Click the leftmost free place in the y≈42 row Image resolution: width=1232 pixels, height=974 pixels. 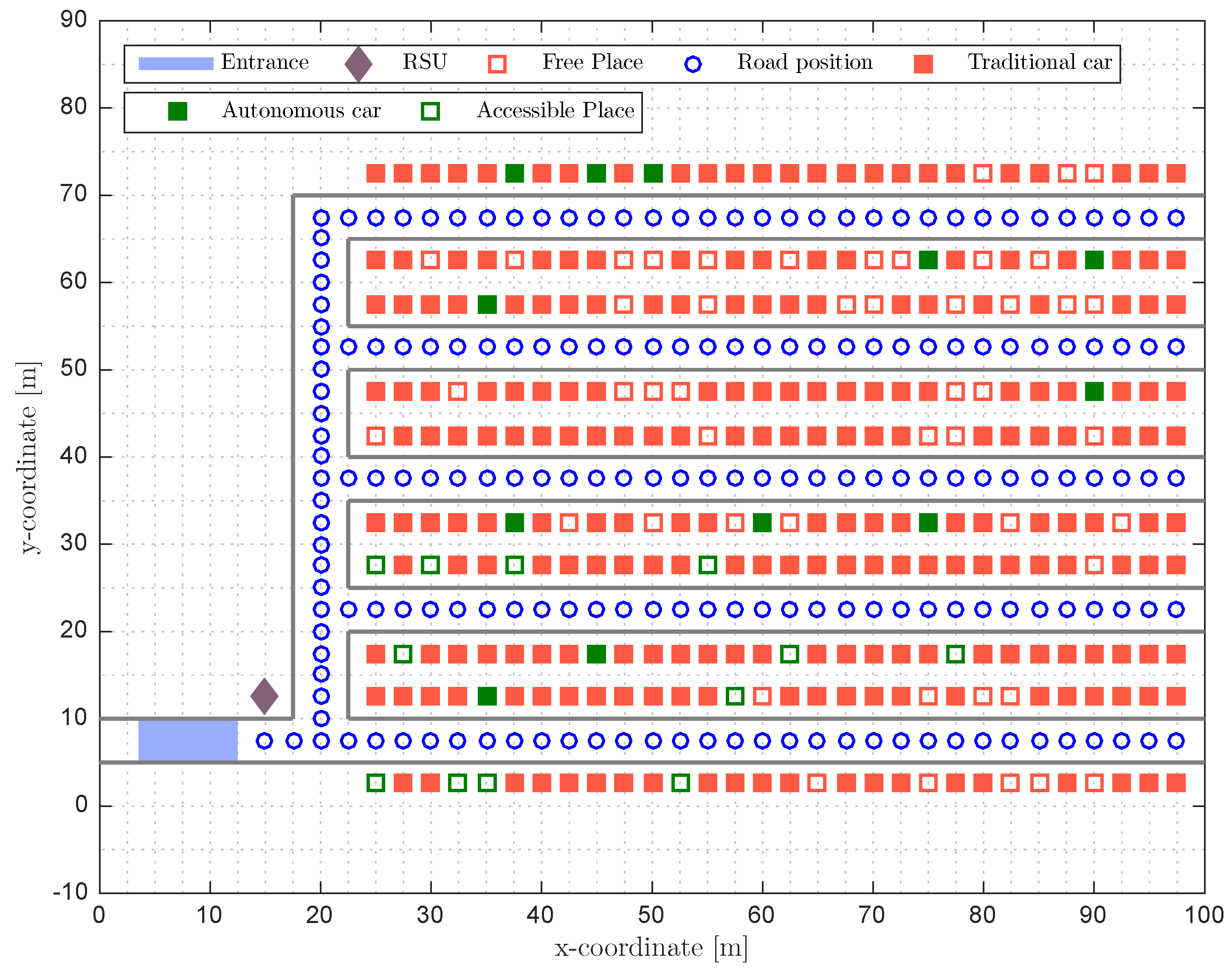point(375,436)
